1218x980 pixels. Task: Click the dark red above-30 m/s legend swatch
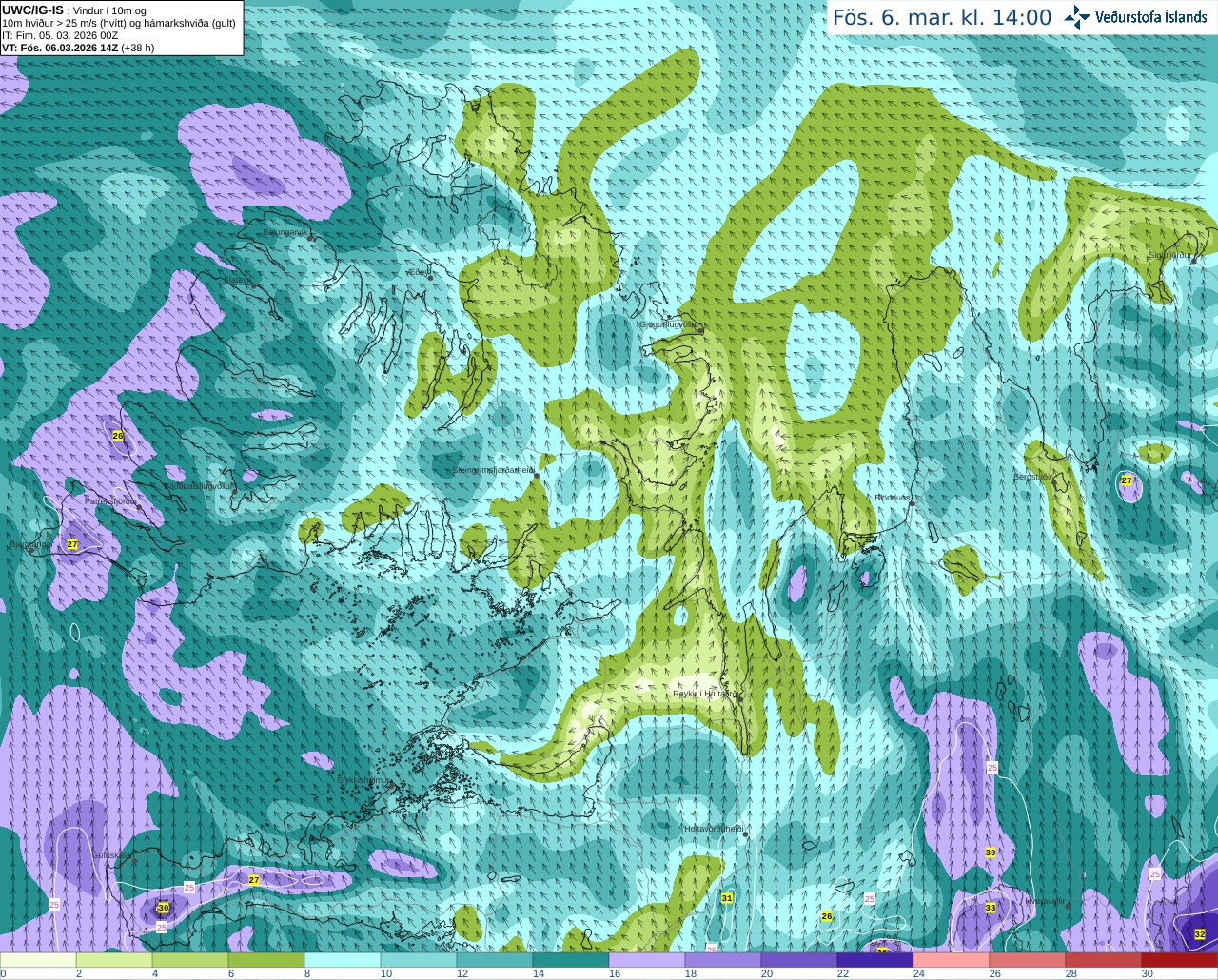pos(1180,960)
